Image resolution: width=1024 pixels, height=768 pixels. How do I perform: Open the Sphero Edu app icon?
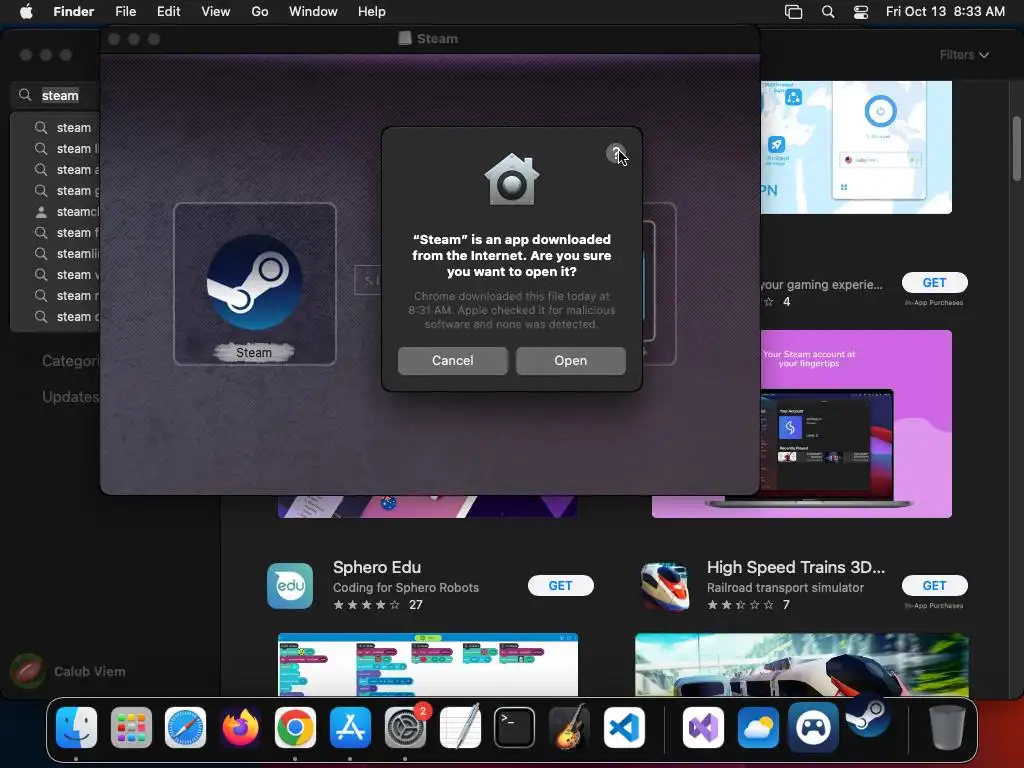[x=290, y=586]
